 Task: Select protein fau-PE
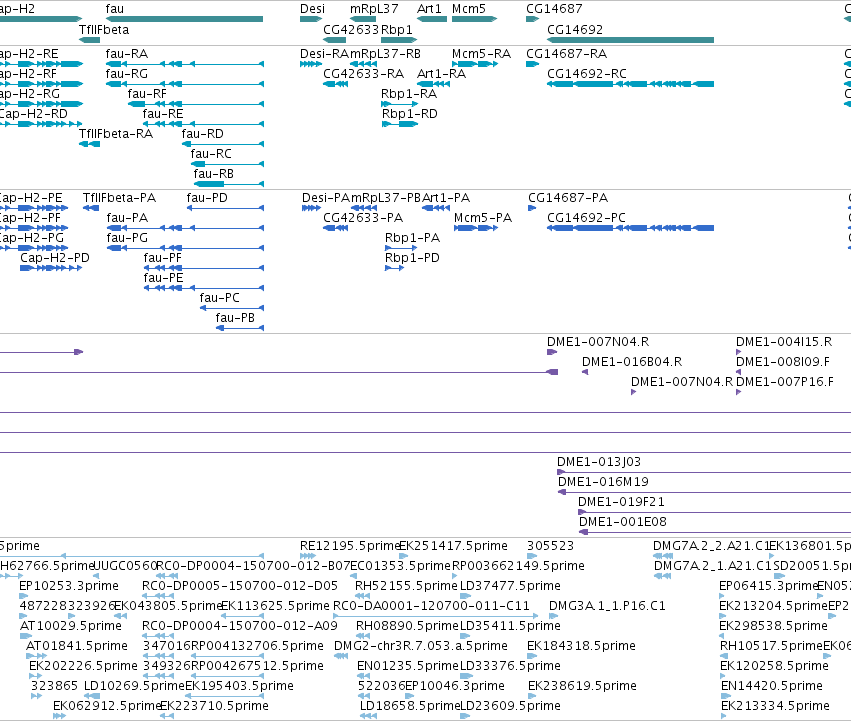click(x=163, y=278)
